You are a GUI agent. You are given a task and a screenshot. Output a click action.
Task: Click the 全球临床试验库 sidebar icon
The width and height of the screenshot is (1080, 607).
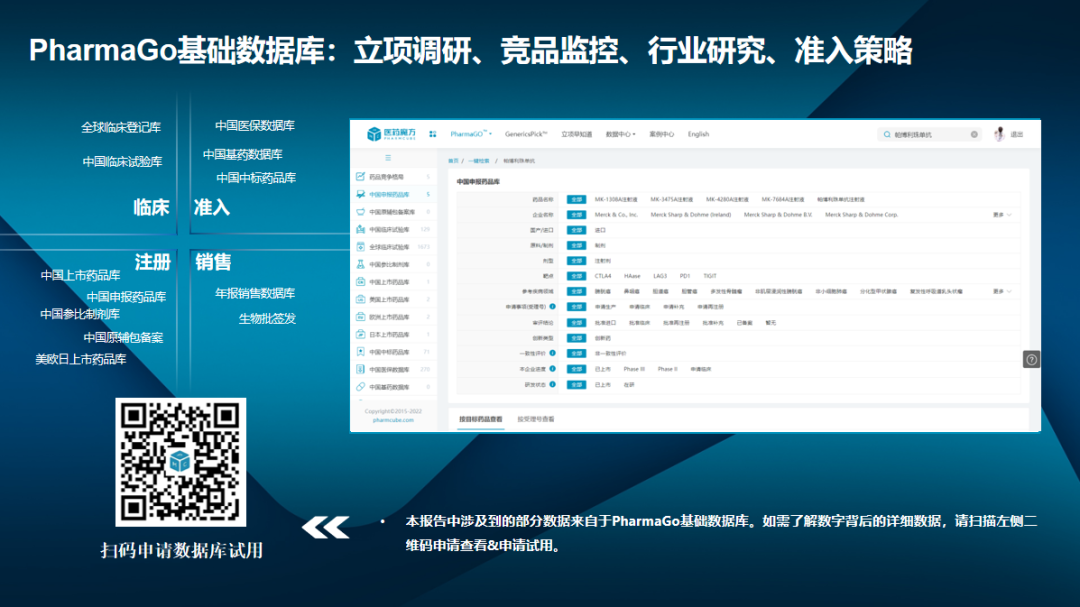pos(360,247)
